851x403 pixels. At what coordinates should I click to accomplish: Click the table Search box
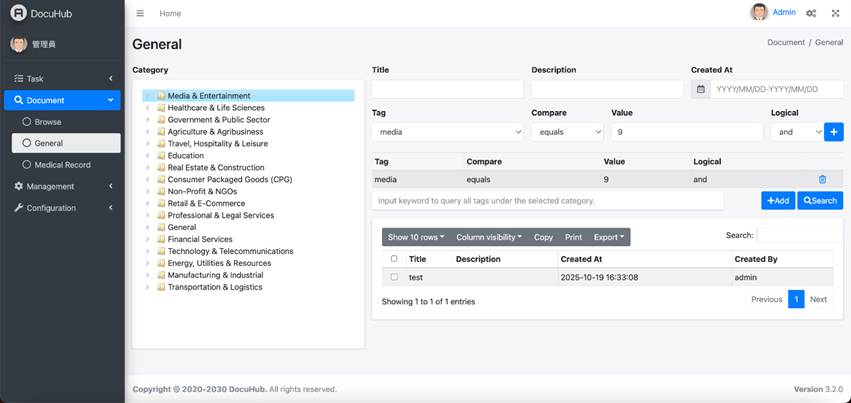[x=800, y=235]
